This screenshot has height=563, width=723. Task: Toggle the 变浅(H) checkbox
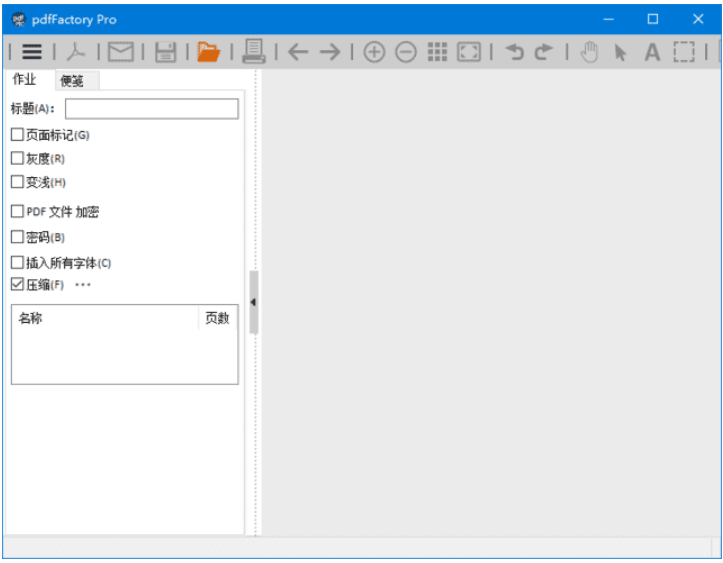[17, 182]
